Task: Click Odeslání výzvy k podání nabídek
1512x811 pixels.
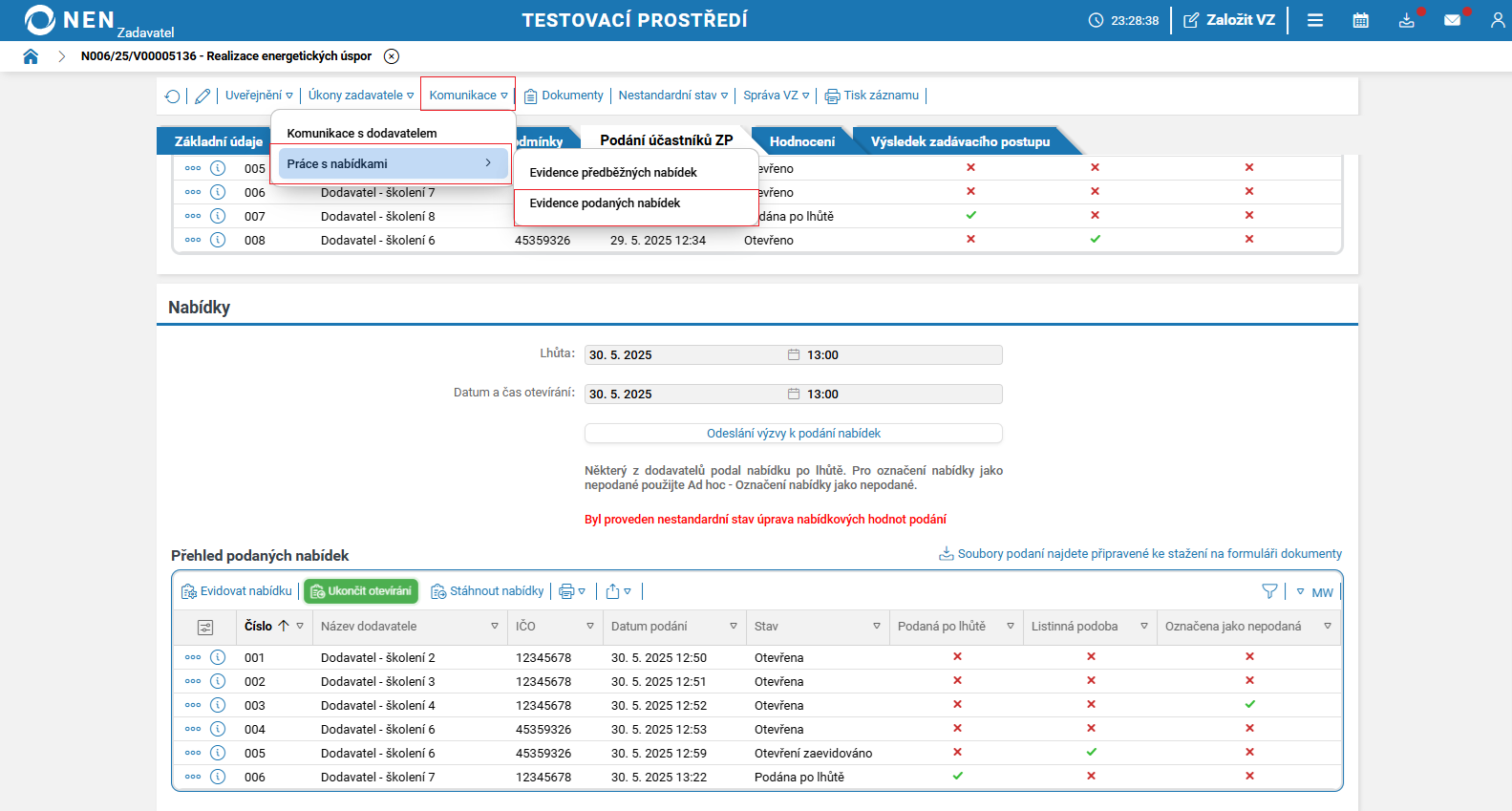Action: tap(793, 434)
